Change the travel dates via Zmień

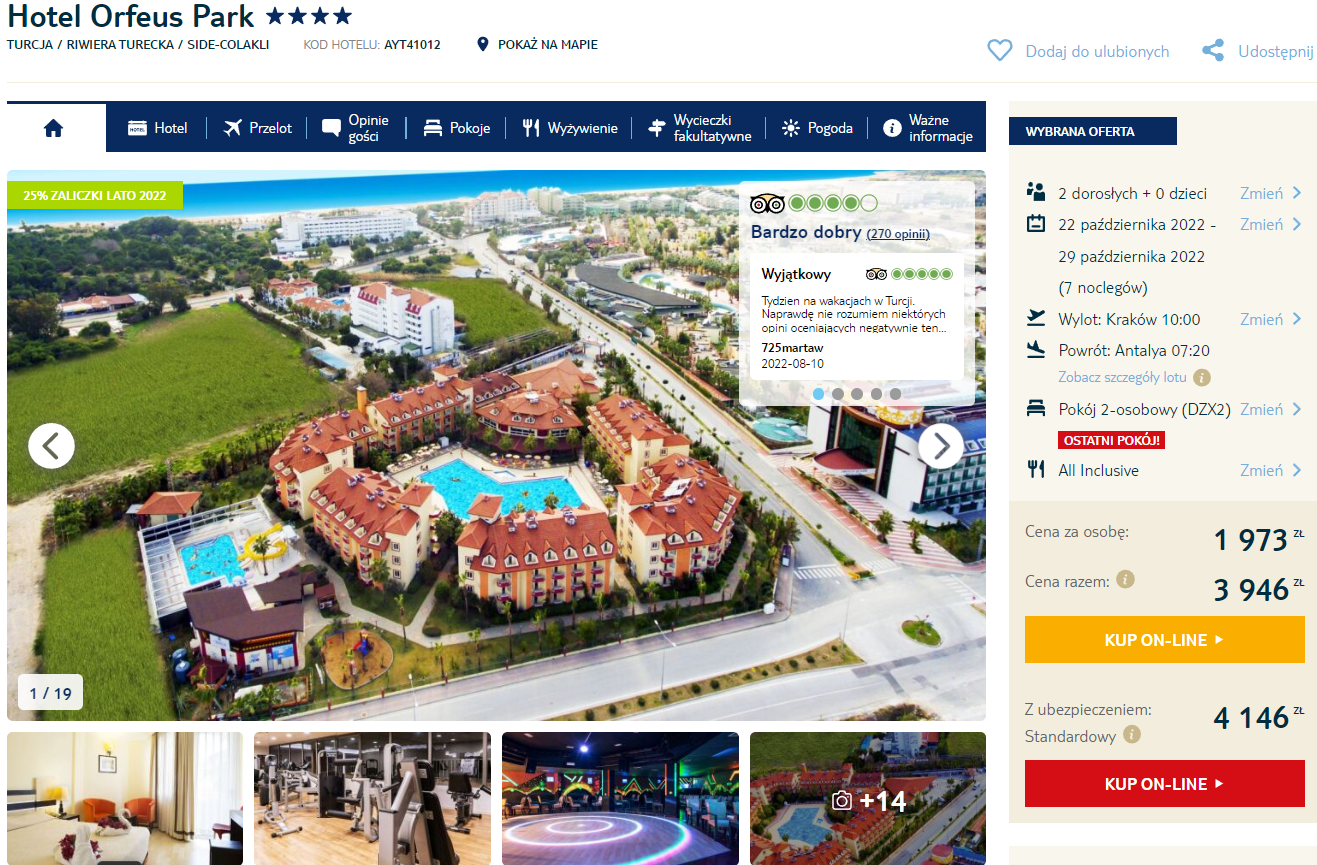(1261, 224)
